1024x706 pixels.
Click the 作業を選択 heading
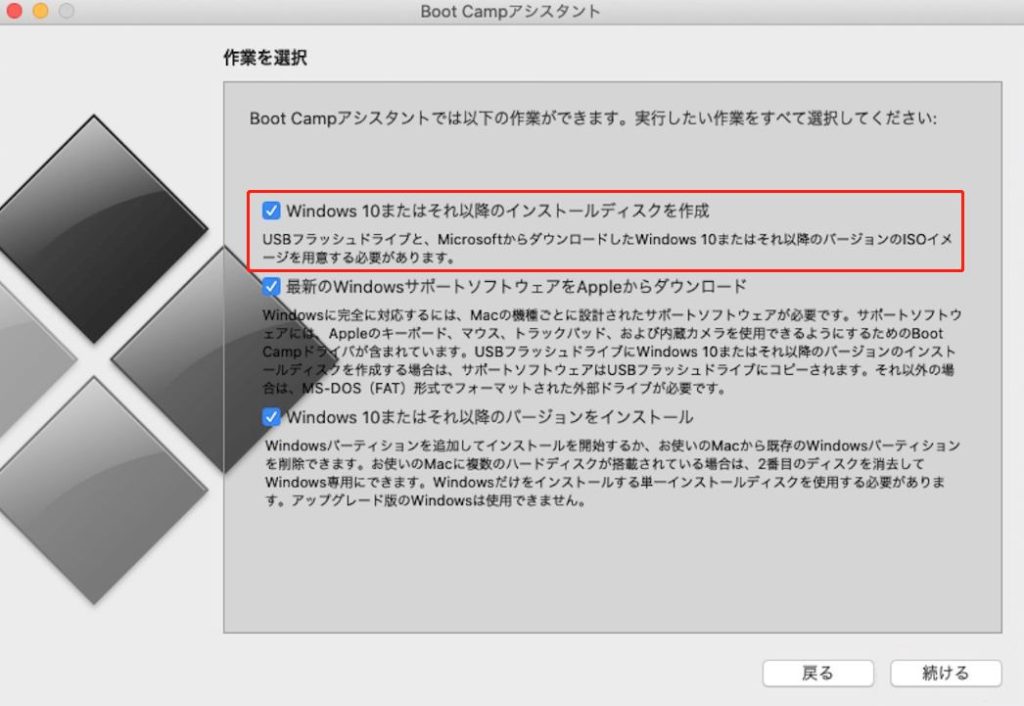pyautogui.click(x=264, y=58)
